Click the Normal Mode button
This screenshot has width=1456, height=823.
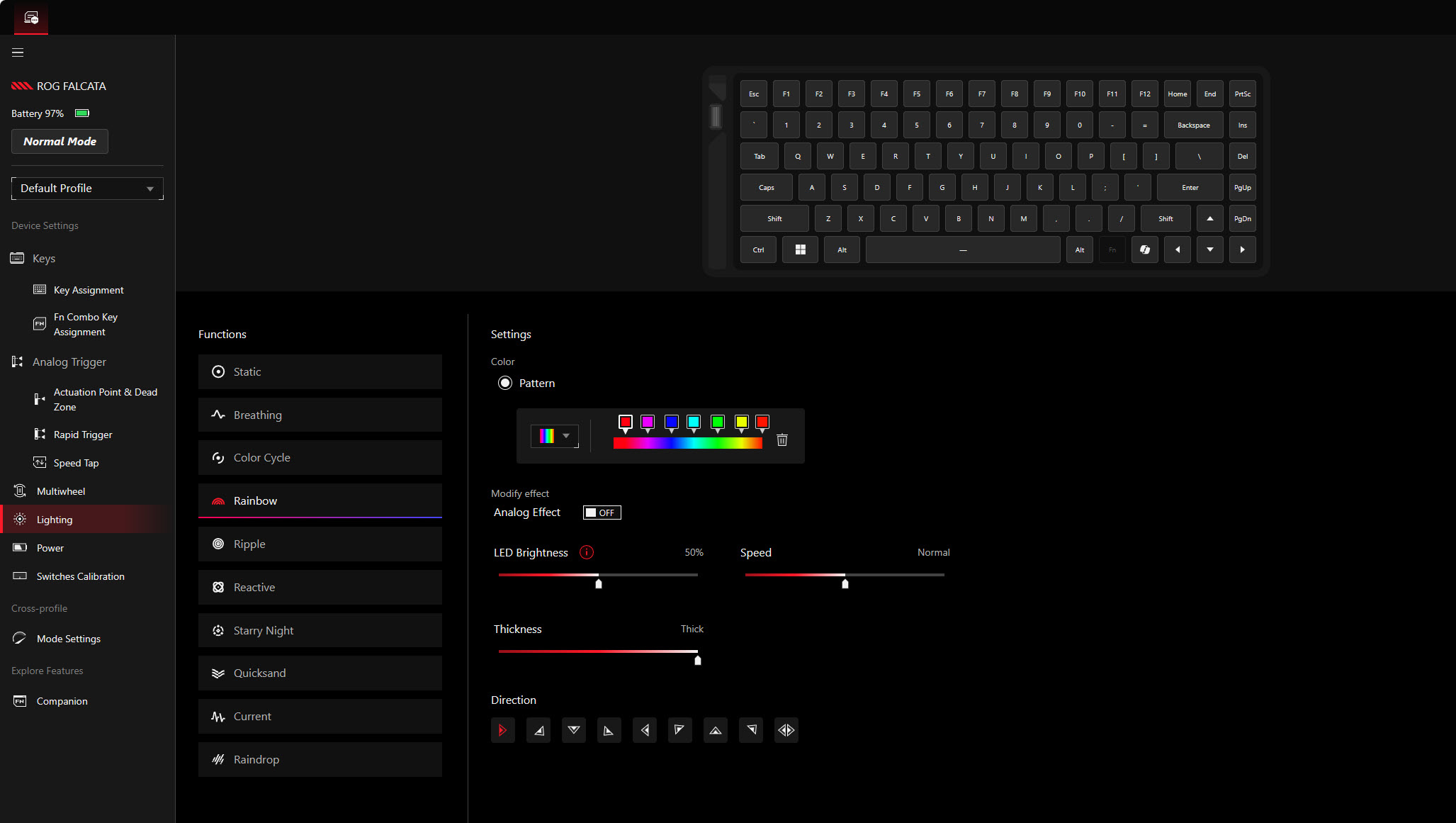[x=60, y=142]
